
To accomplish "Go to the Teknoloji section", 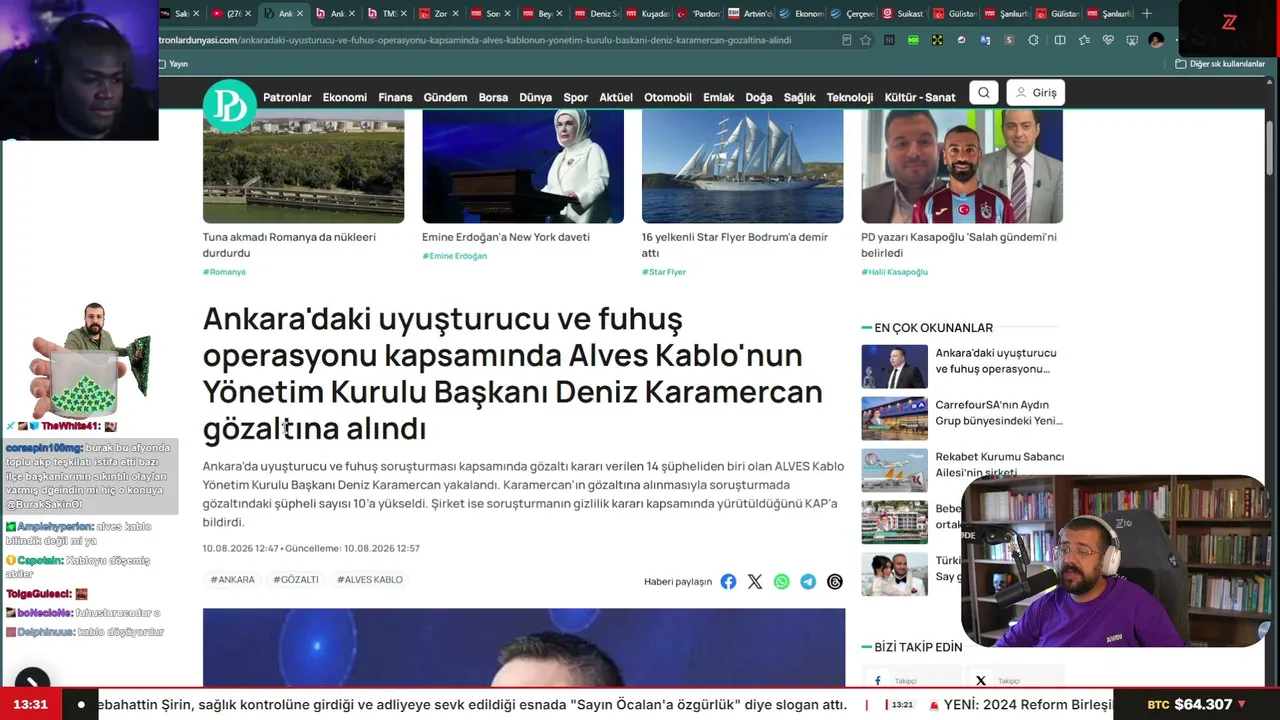I will click(x=850, y=97).
